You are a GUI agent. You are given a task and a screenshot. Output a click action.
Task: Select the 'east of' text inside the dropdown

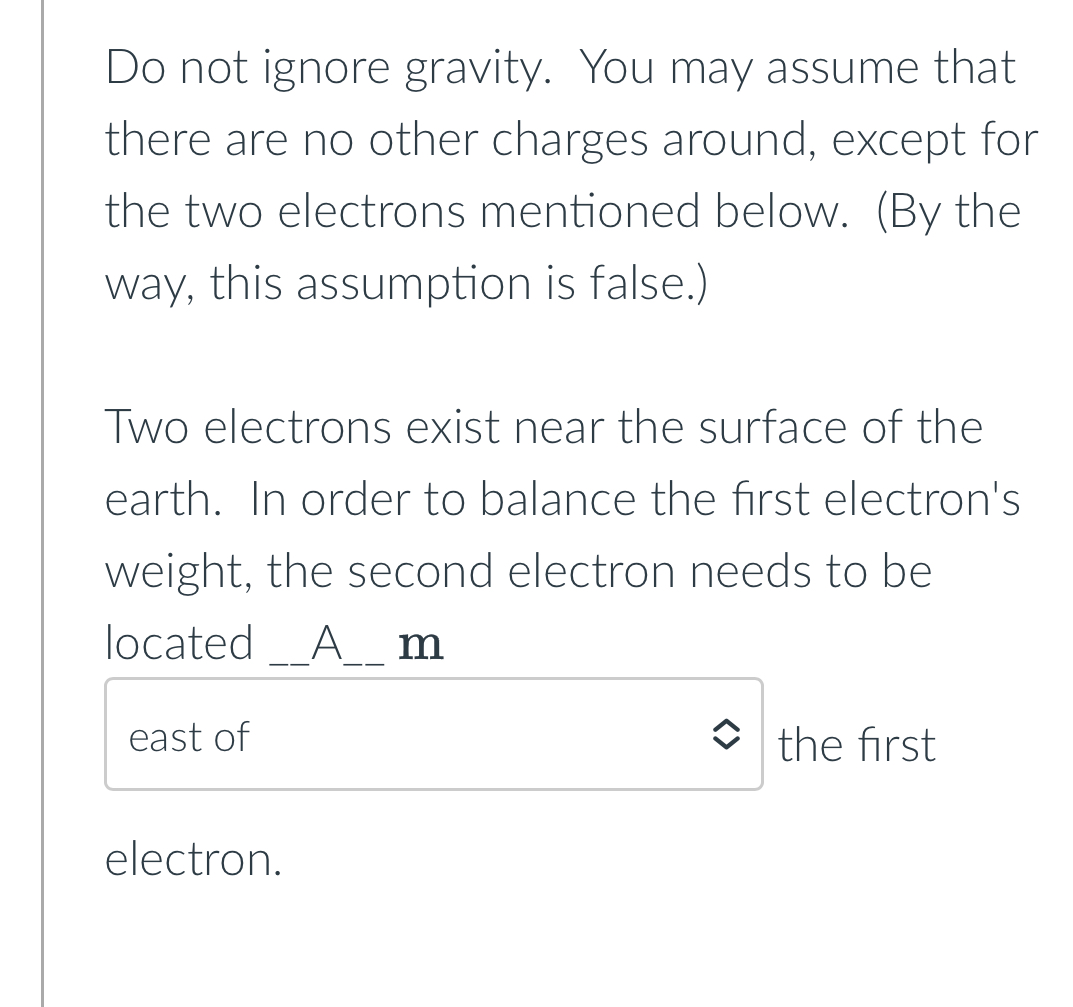point(188,737)
